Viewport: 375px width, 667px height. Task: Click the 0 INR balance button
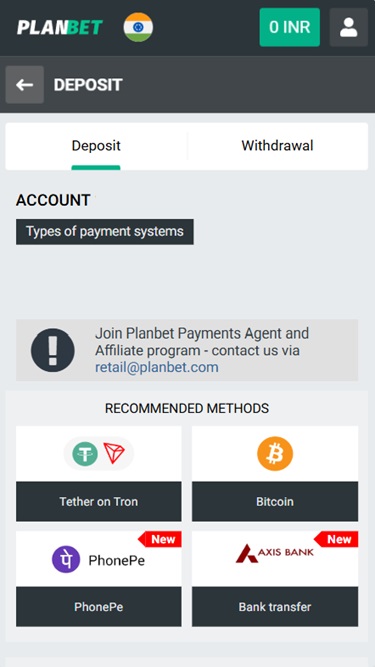click(x=290, y=27)
